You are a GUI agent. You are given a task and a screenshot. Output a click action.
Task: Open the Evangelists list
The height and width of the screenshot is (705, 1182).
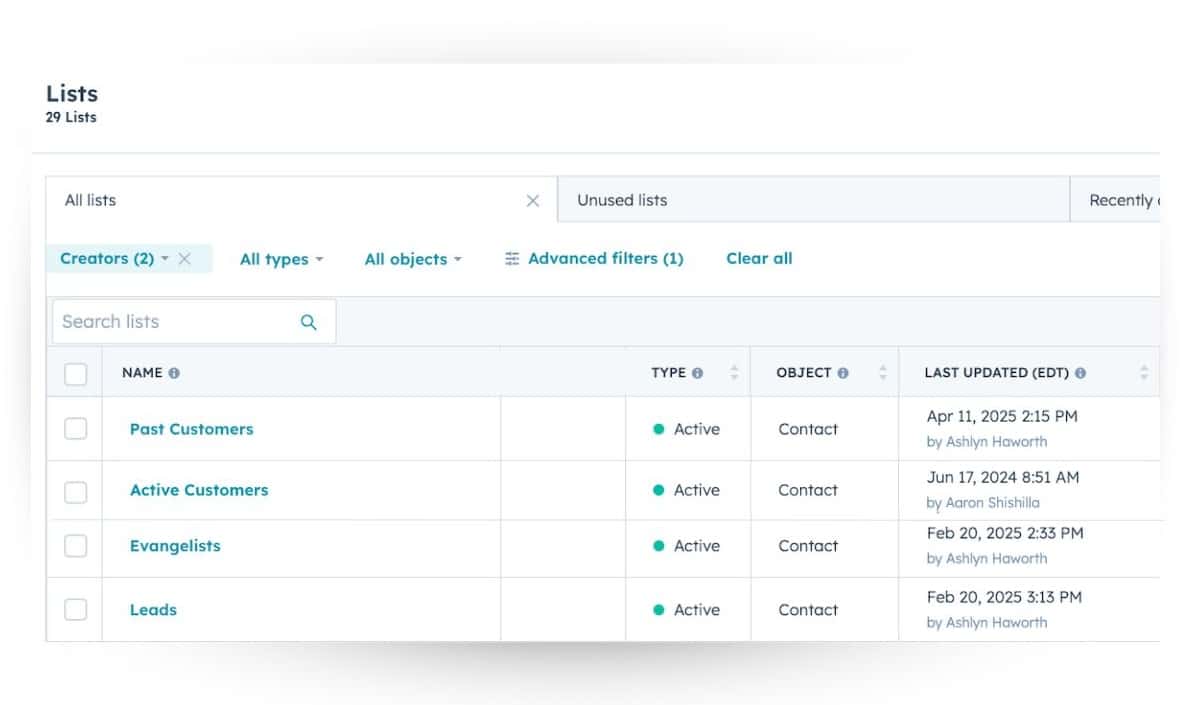point(175,546)
